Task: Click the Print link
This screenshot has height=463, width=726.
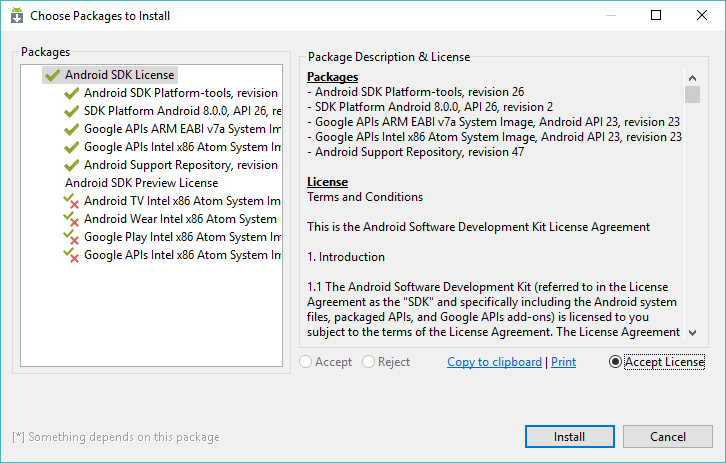Action: pyautogui.click(x=563, y=362)
